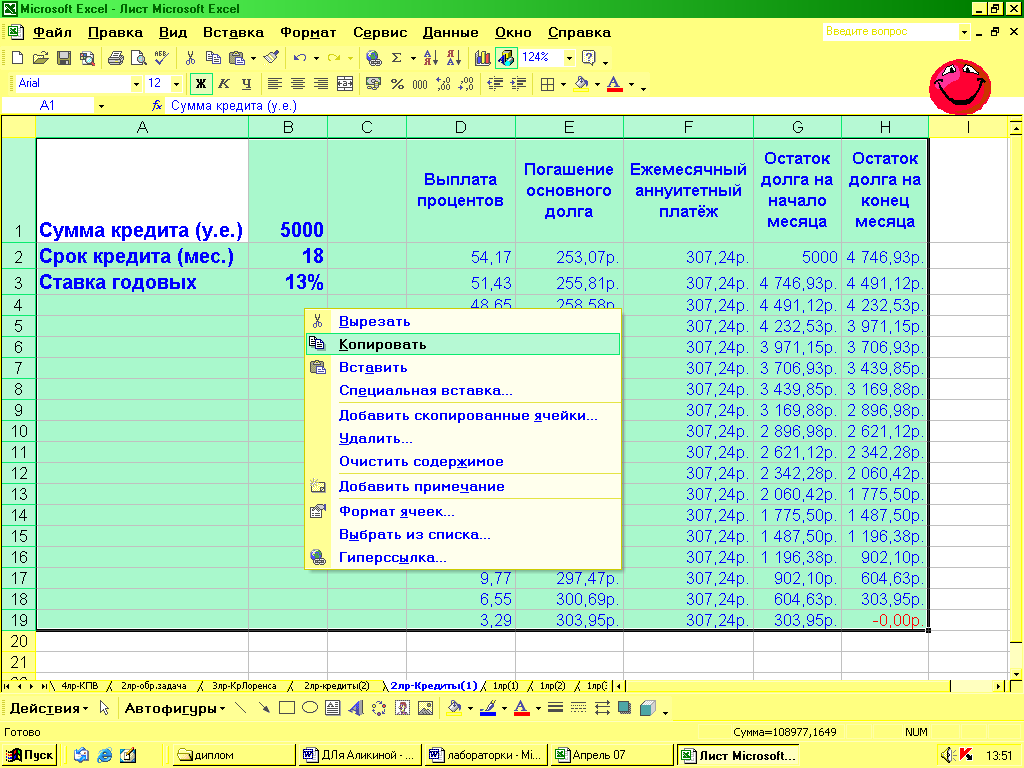The image size is (1024, 768).
Task: Copy selection with the standard toolbar icon
Action: [x=213, y=58]
